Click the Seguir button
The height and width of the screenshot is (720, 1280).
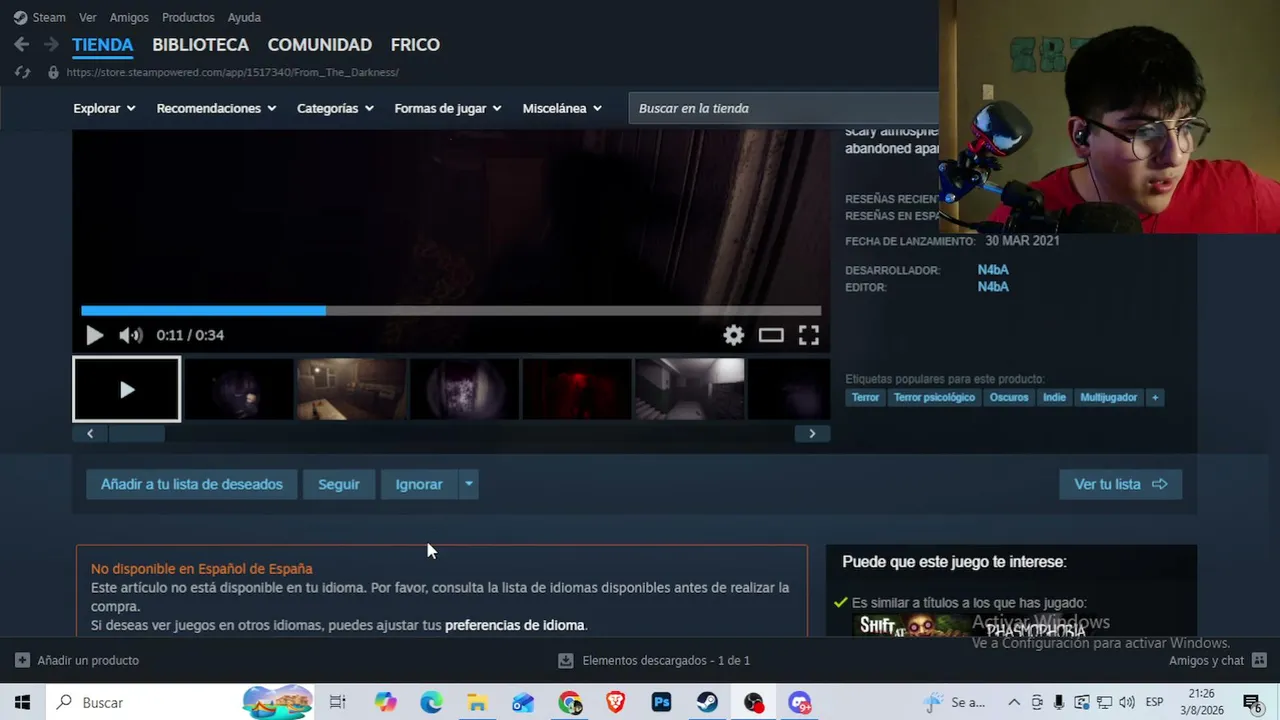coord(339,484)
